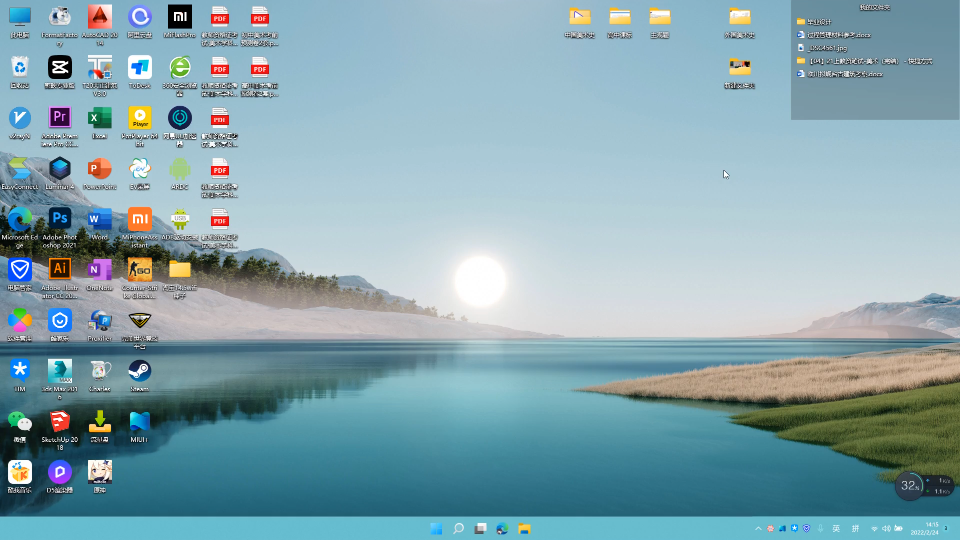The width and height of the screenshot is (960, 540).
Task: Select the Adobe Illustrator Ai icon
Action: [x=59, y=278]
